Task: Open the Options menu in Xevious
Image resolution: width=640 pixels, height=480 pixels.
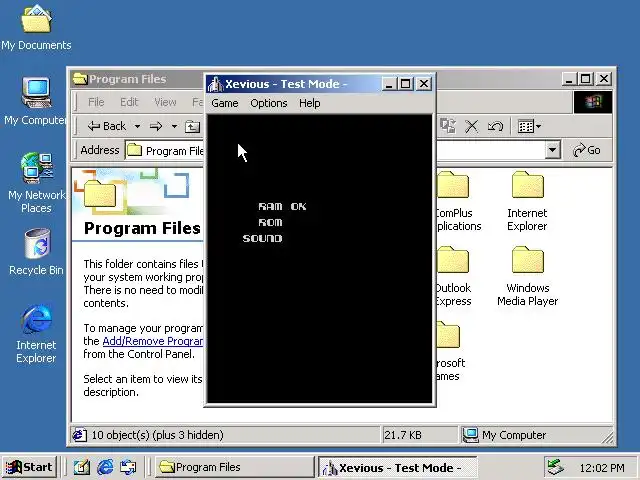Action: point(269,103)
